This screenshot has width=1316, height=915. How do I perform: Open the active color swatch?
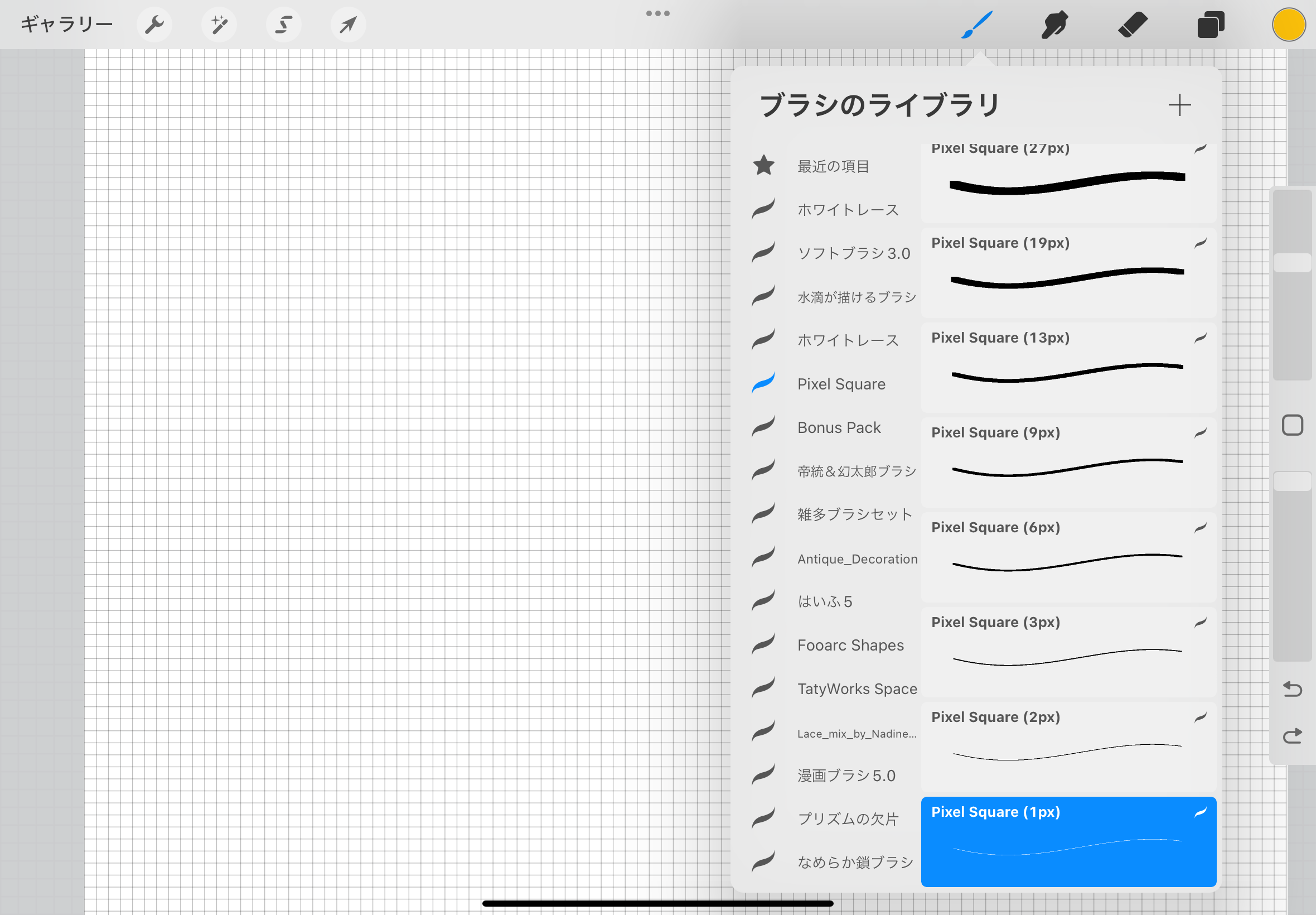tap(1289, 25)
